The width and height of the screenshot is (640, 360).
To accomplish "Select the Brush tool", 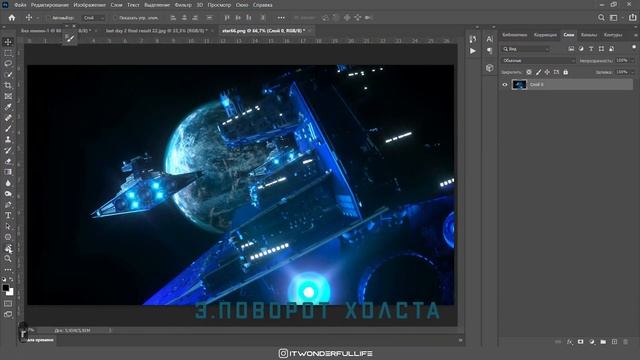I will coord(8,129).
